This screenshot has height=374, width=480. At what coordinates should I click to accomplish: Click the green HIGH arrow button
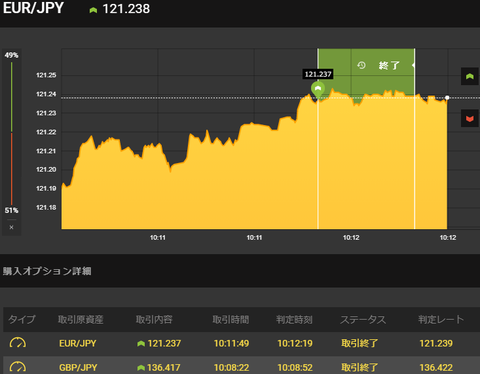pos(470,76)
